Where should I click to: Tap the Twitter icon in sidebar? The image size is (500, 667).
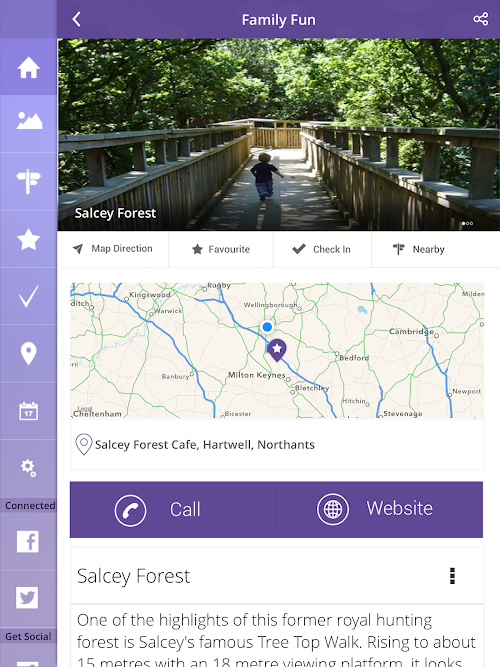(28, 598)
